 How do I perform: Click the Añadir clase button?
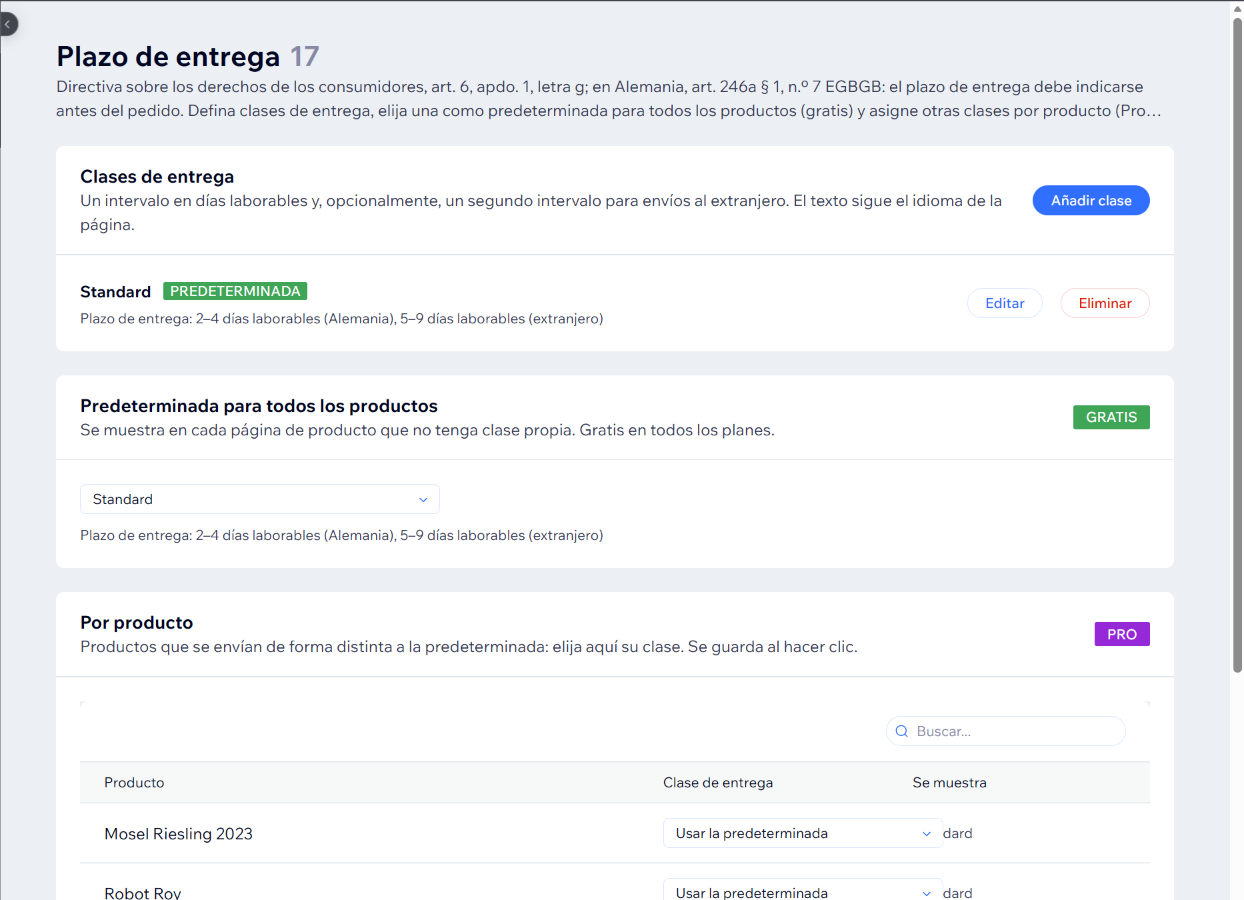[x=1091, y=200]
